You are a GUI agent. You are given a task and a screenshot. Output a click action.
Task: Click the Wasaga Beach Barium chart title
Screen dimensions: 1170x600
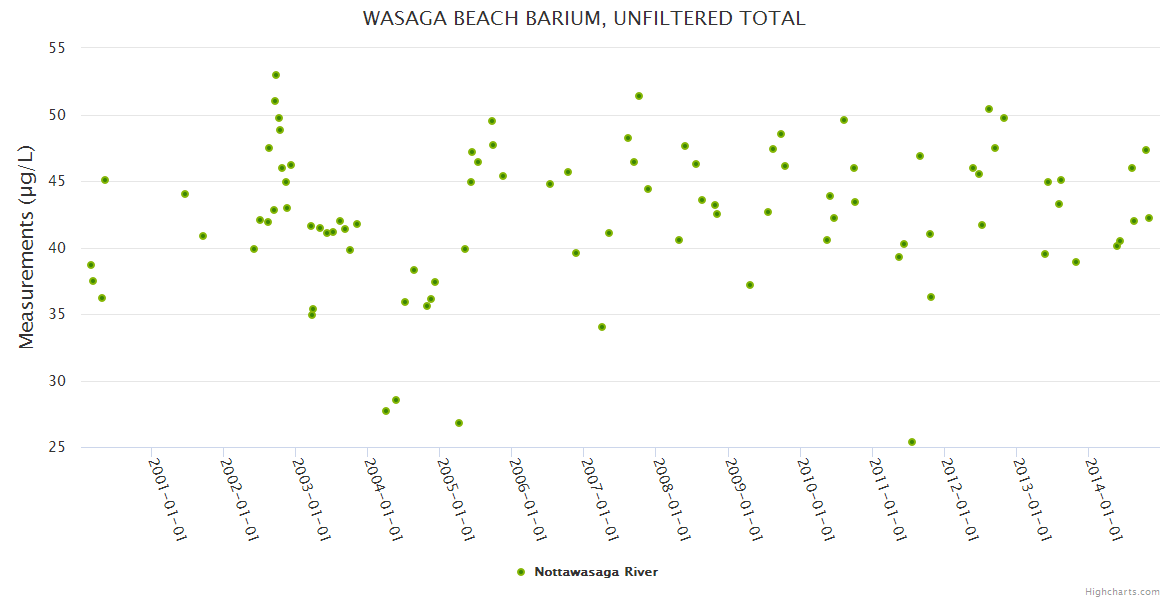[584, 18]
